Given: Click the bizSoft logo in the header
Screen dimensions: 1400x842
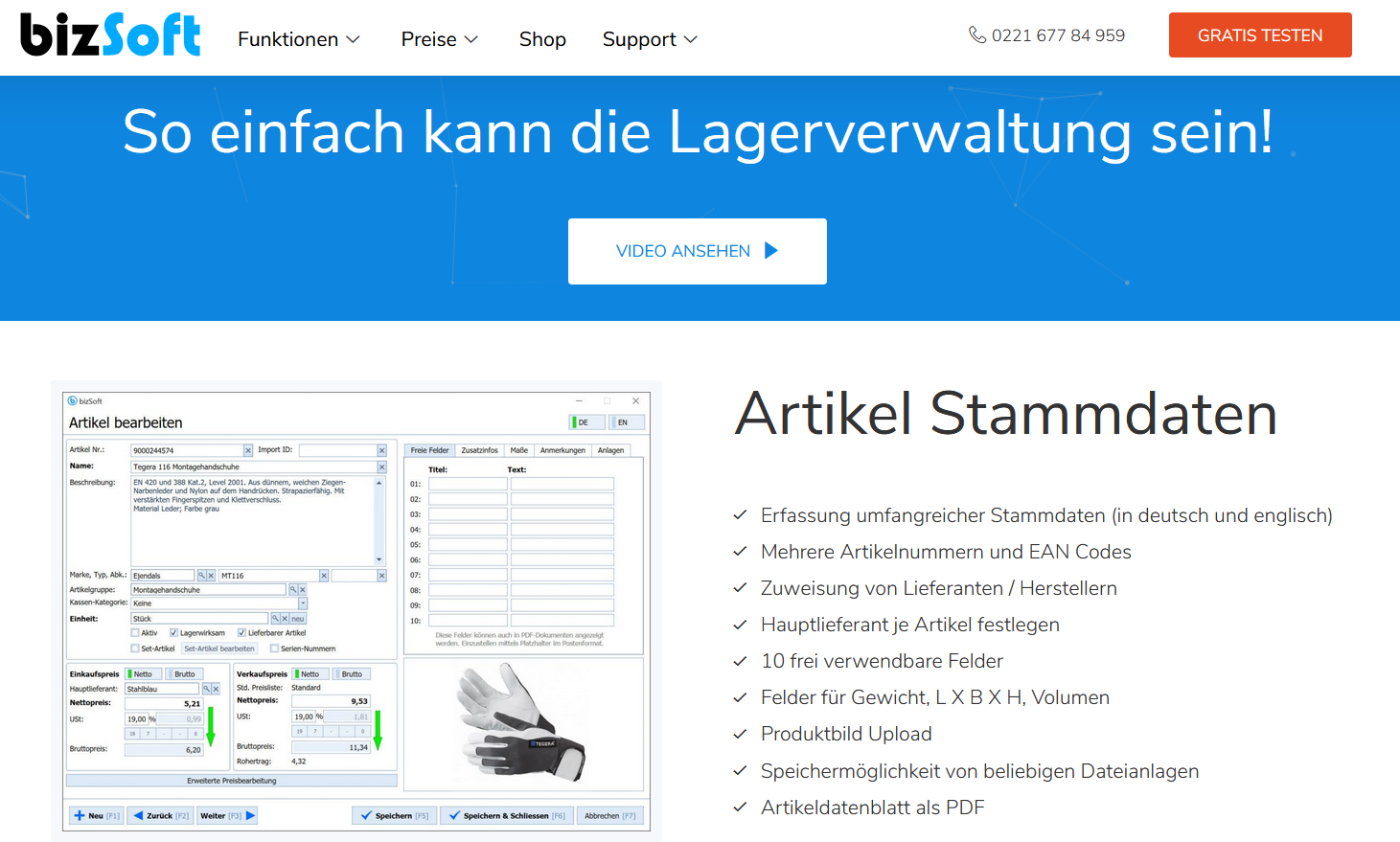Looking at the screenshot, I should [110, 35].
